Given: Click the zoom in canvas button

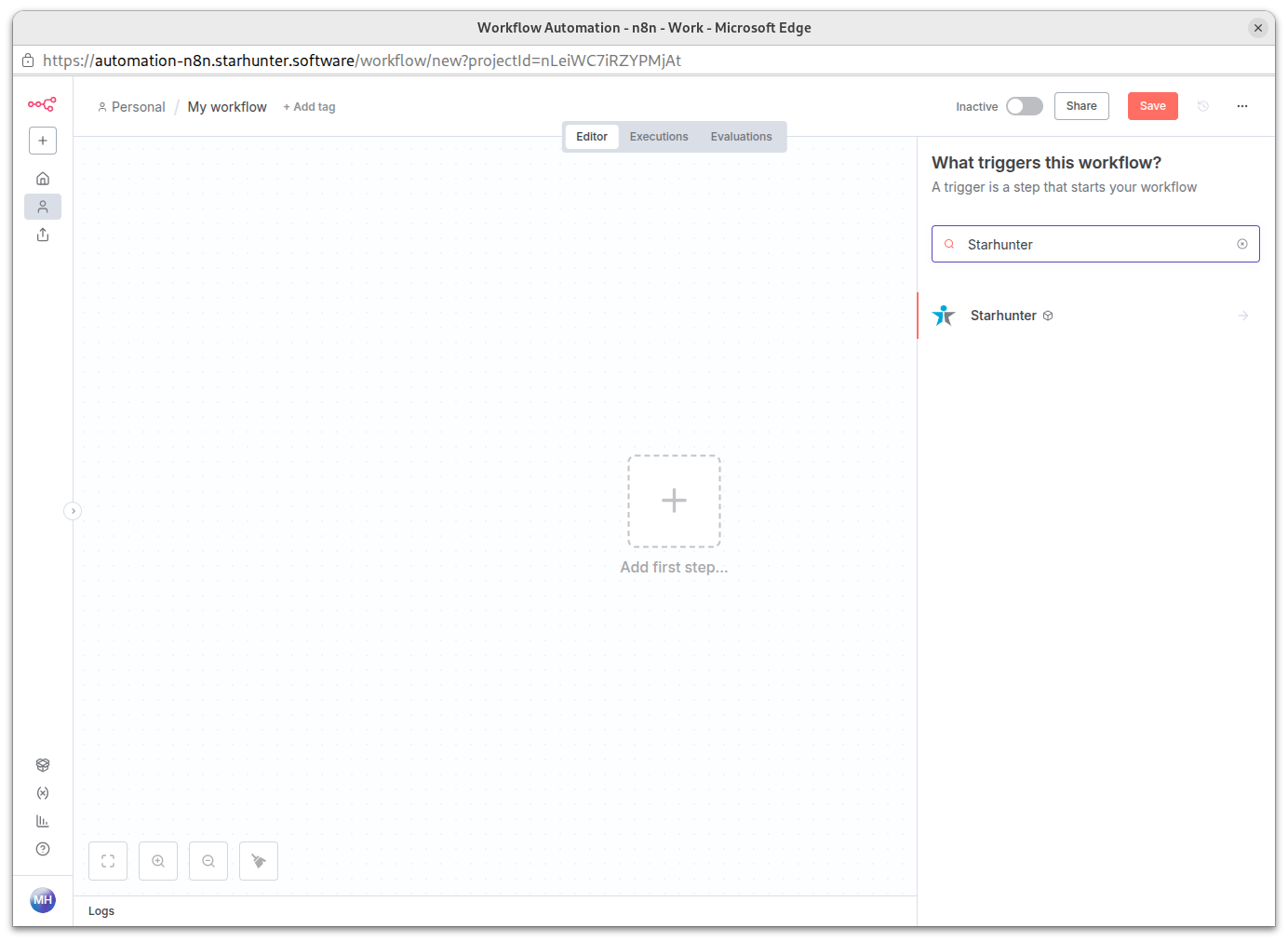Looking at the screenshot, I should (158, 861).
